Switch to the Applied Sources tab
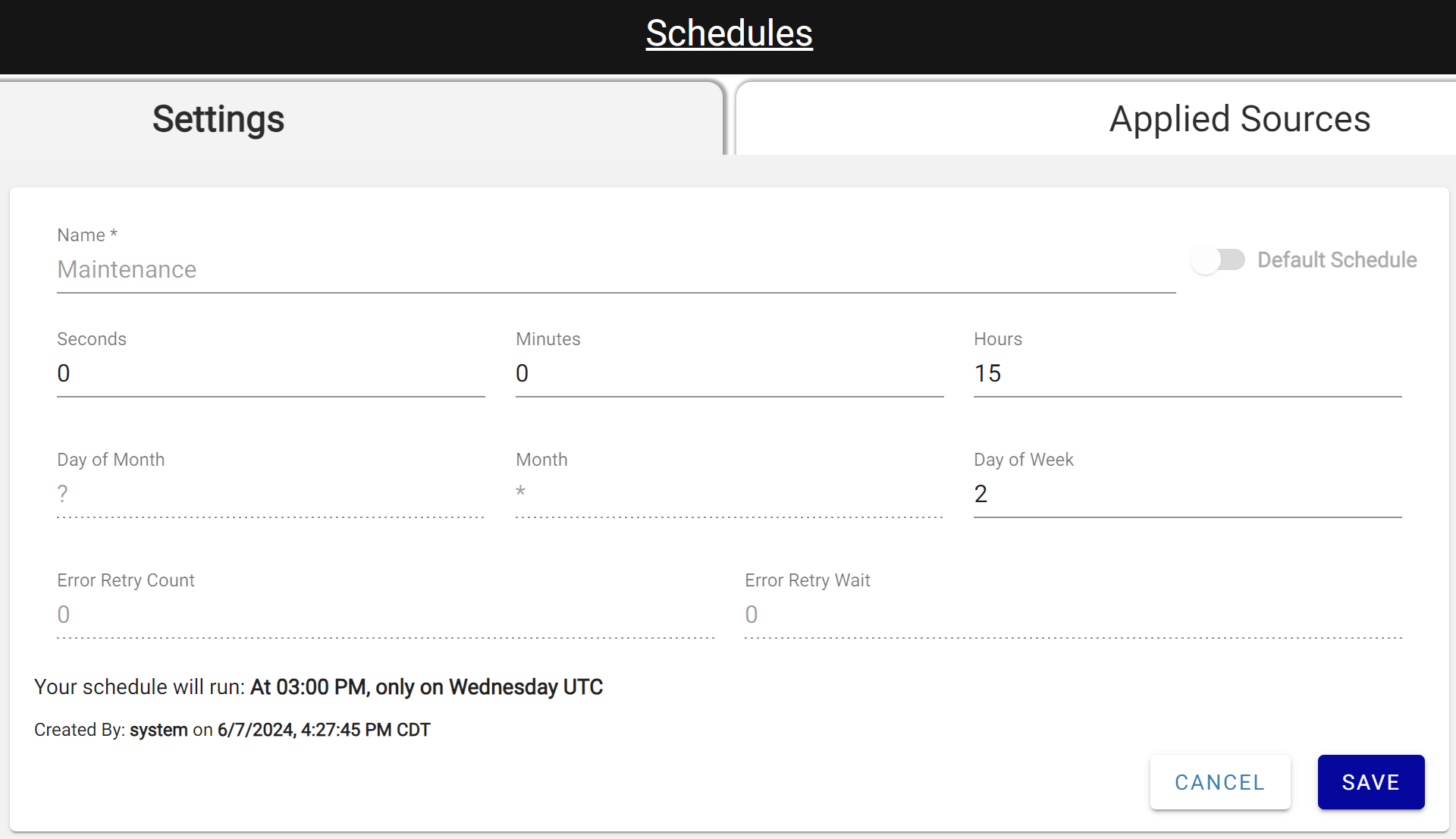 pyautogui.click(x=1239, y=119)
